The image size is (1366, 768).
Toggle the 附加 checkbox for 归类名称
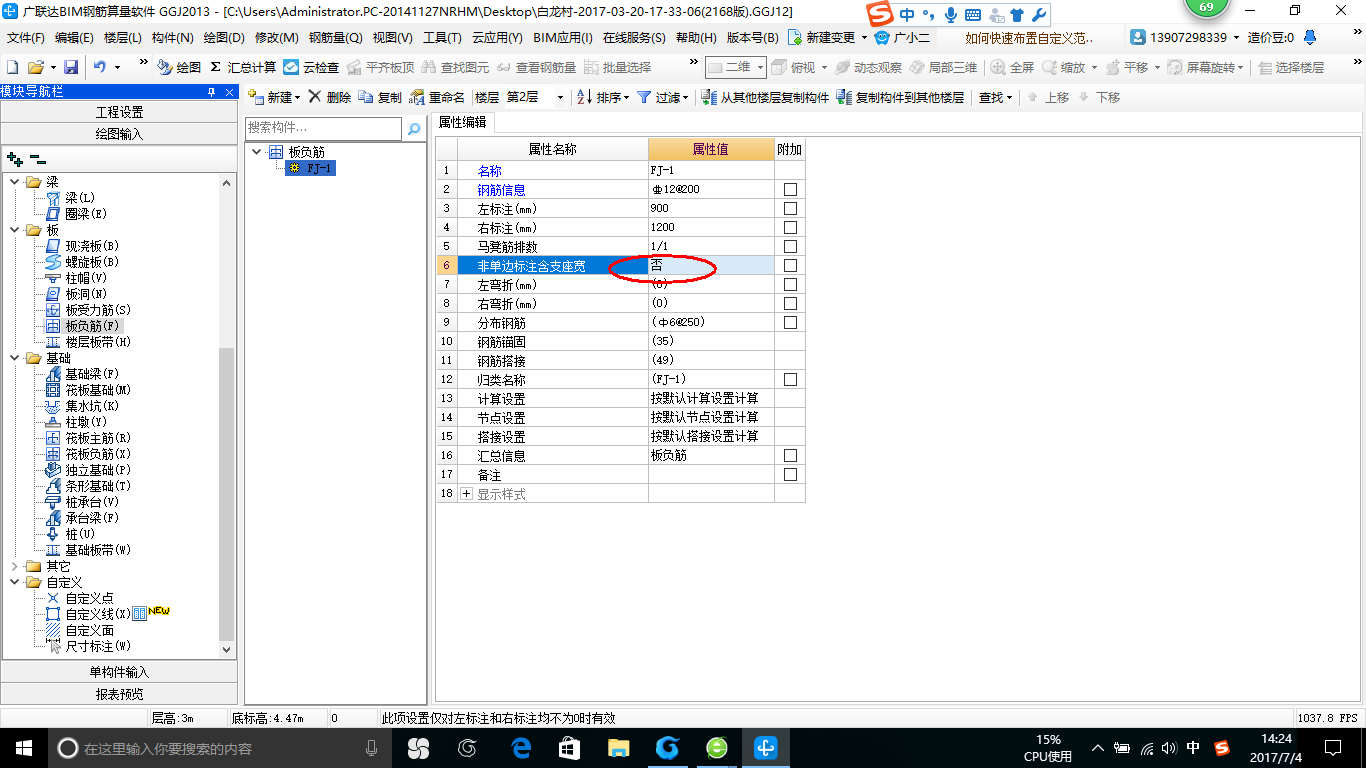pos(789,379)
